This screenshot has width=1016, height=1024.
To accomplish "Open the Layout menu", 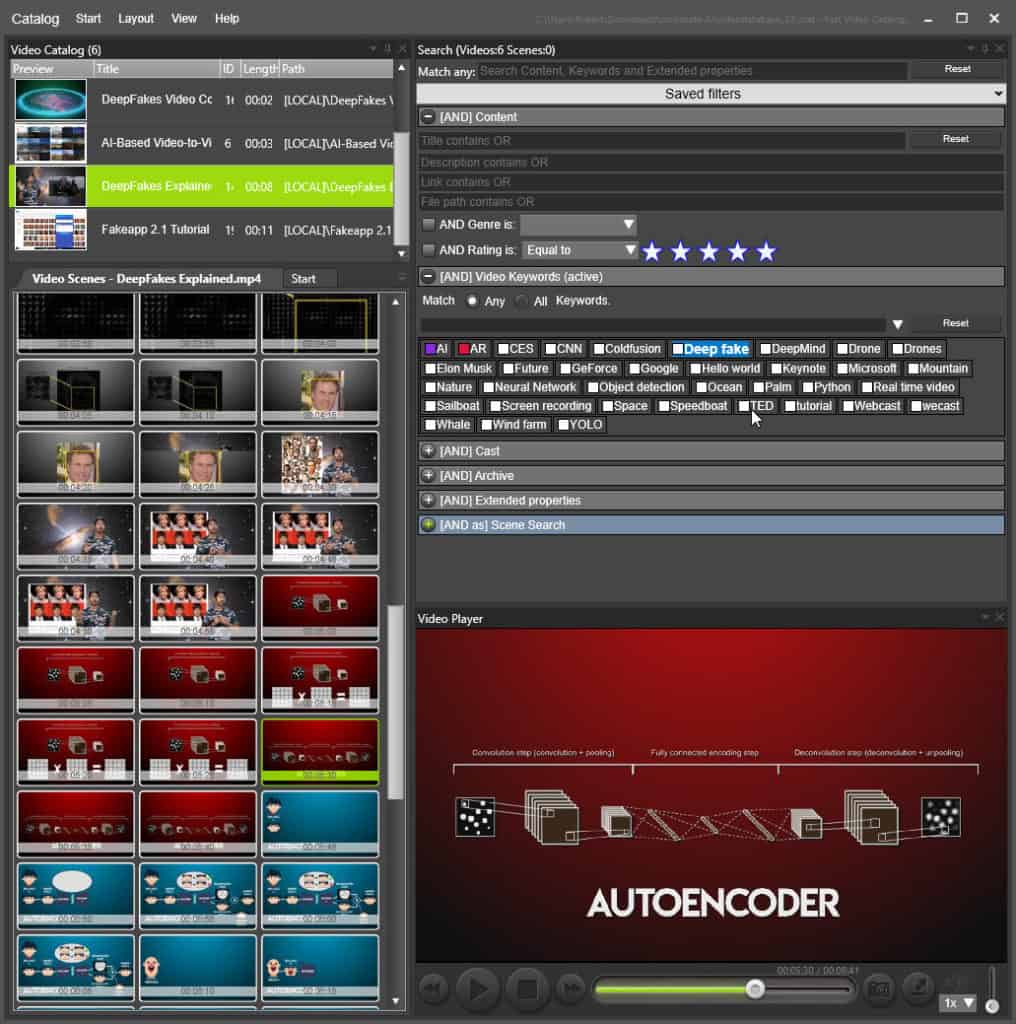I will click(135, 18).
